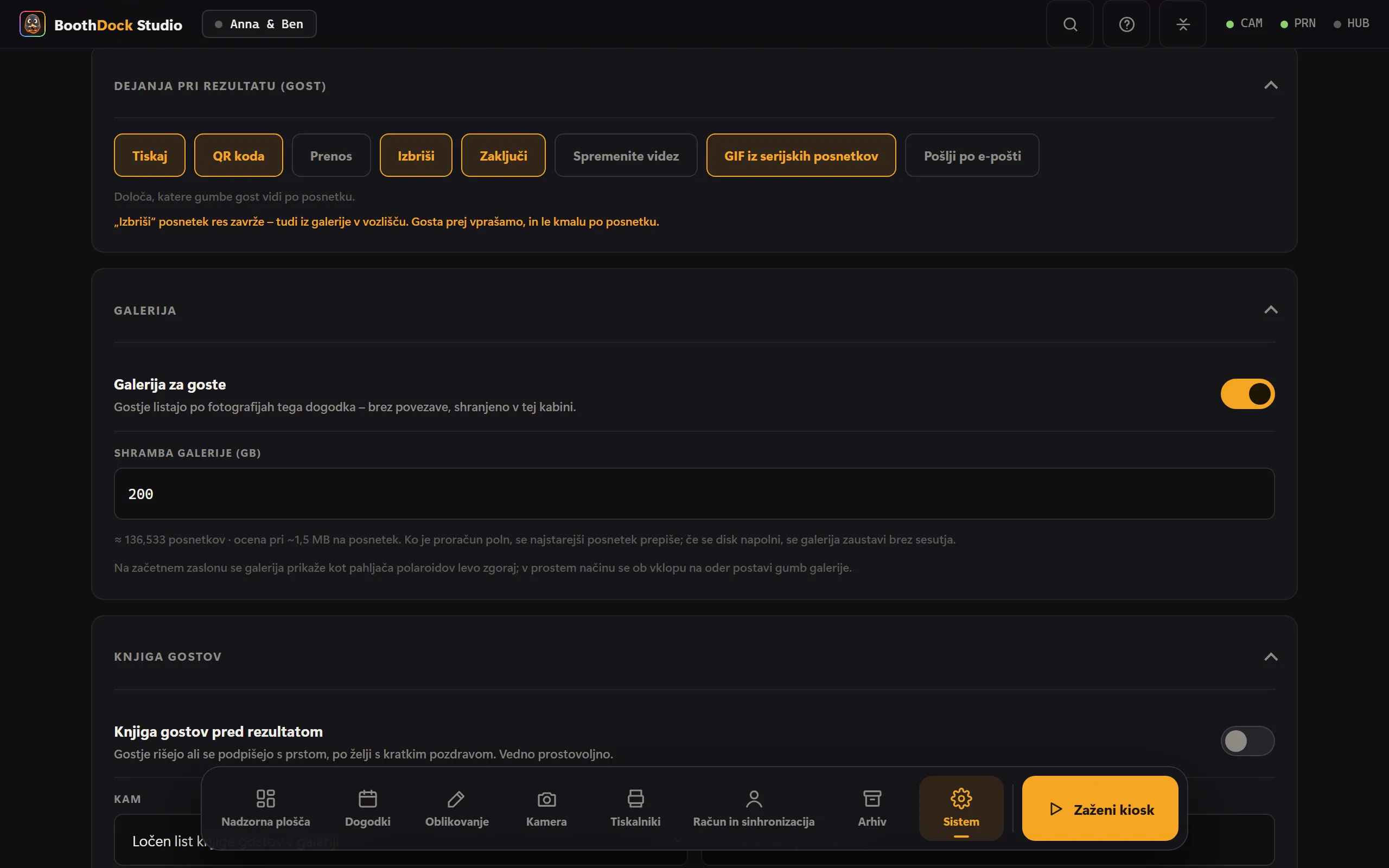Image resolution: width=1389 pixels, height=868 pixels.
Task: Go to Dogodki calendar icon
Action: click(368, 808)
